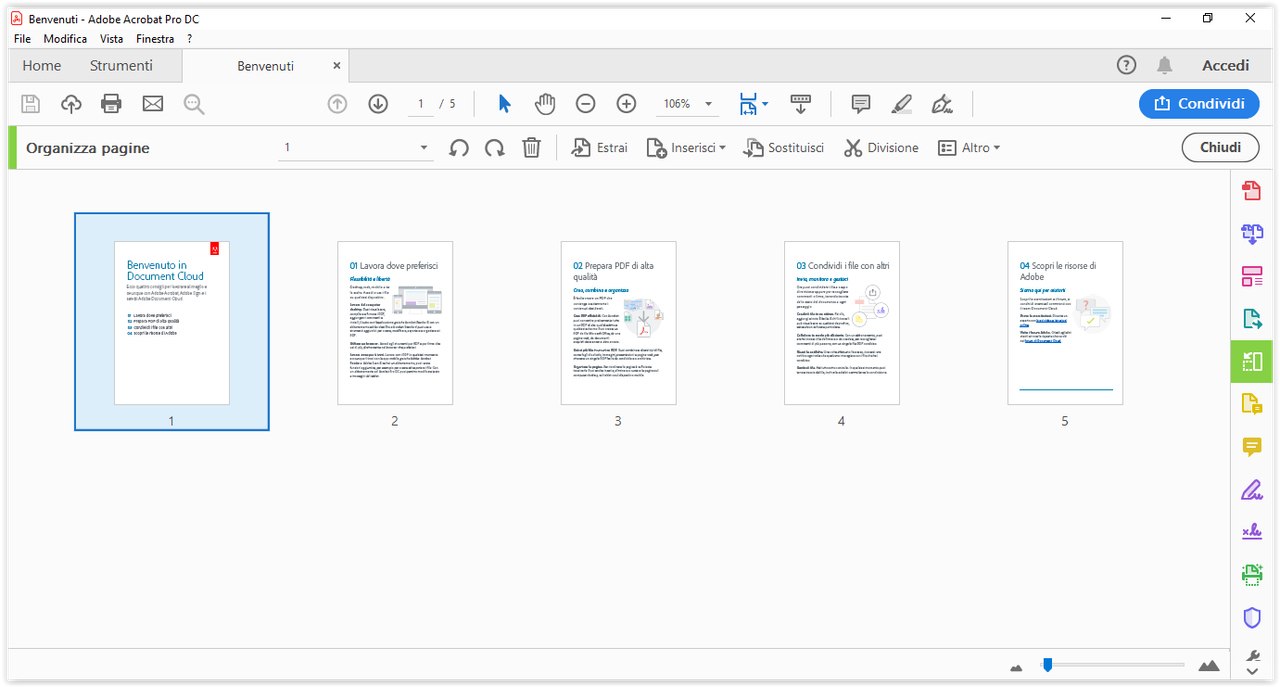Zoom out with minus icon
This screenshot has width=1280, height=687.
(586, 104)
